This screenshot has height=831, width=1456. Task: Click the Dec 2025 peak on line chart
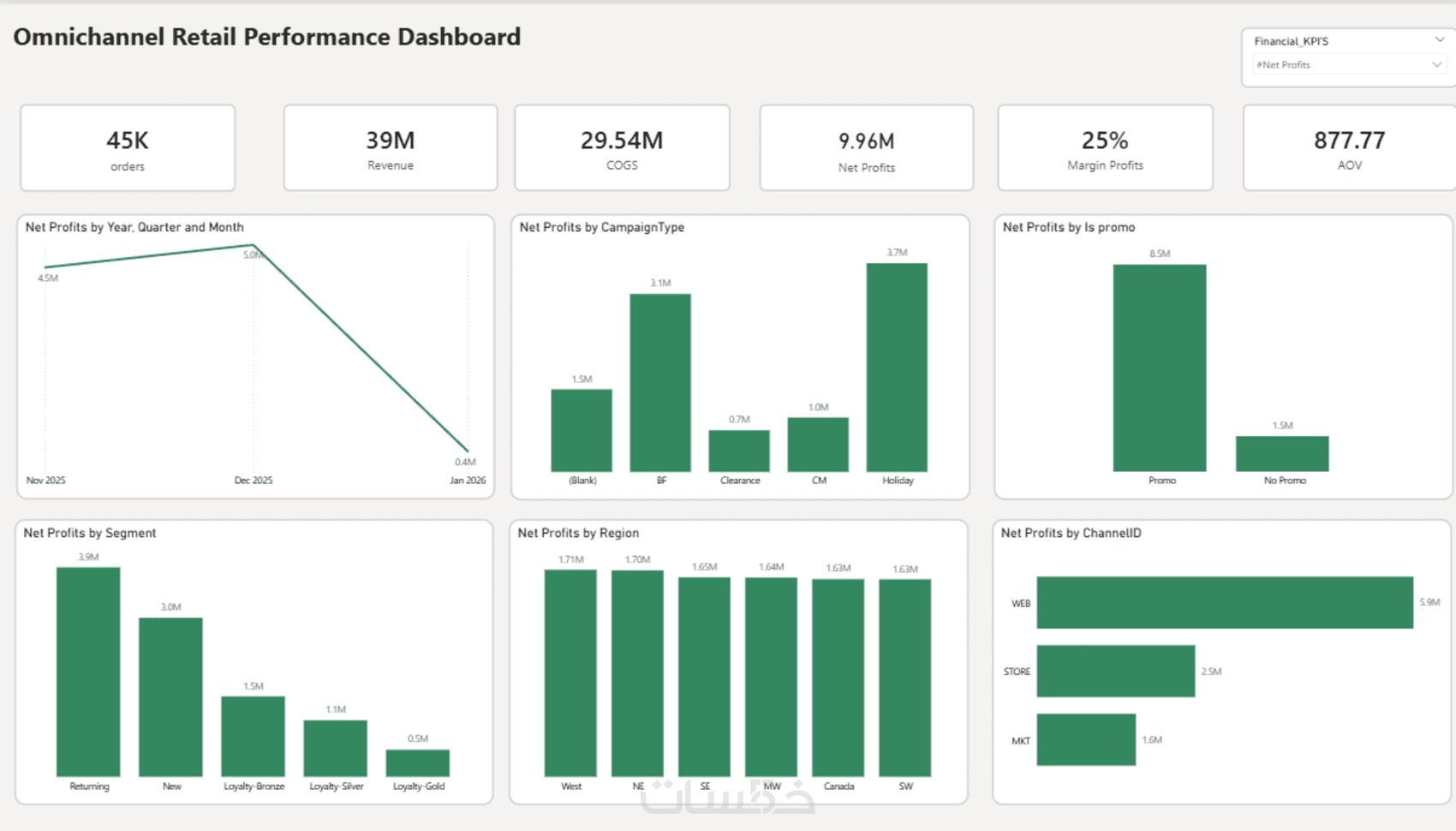click(x=254, y=246)
